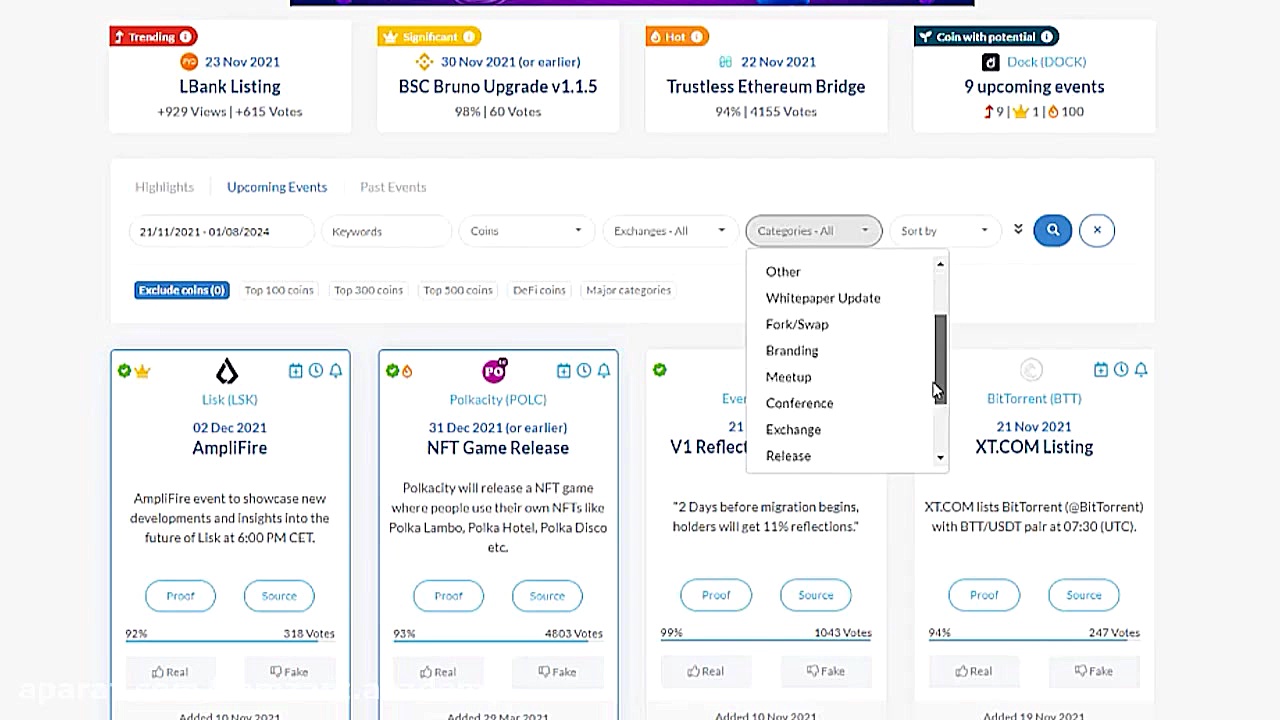Open Proof for Lisk AmpliFire event
This screenshot has height=720, width=1280.
tap(180, 596)
